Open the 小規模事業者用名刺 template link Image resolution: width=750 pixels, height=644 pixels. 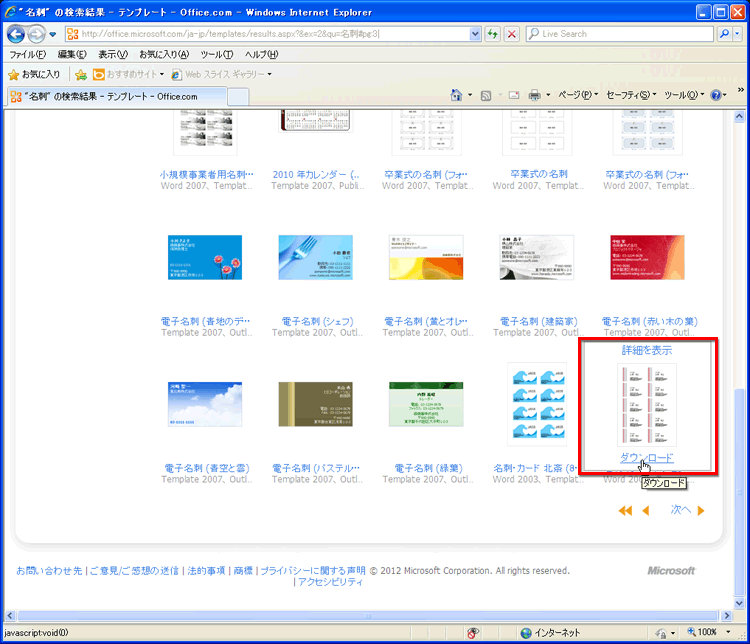[207, 175]
